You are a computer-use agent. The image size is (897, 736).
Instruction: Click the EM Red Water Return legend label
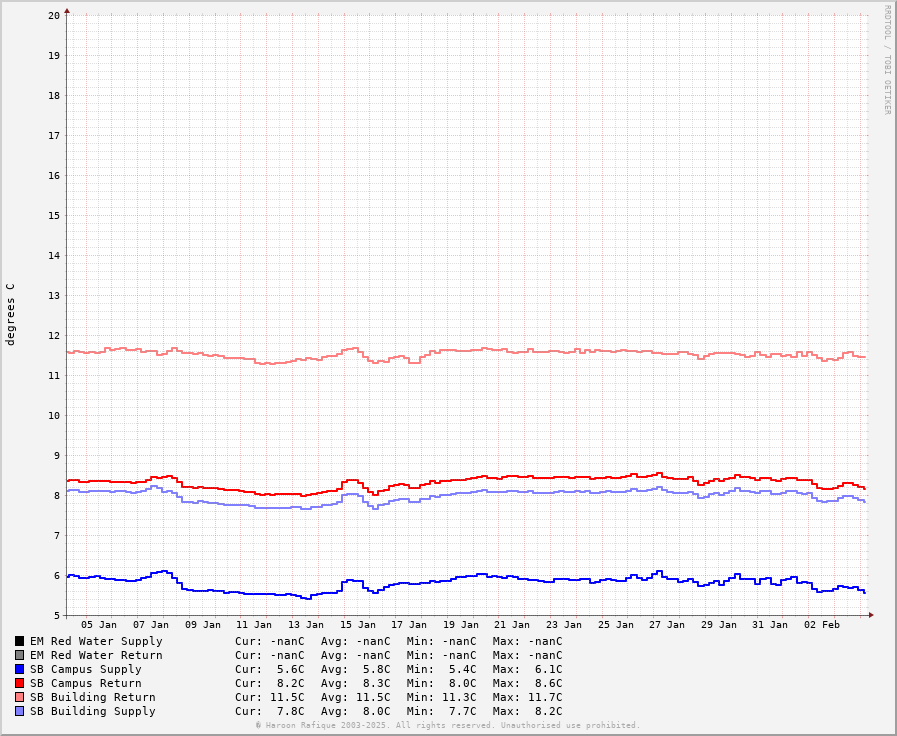[x=95, y=655]
